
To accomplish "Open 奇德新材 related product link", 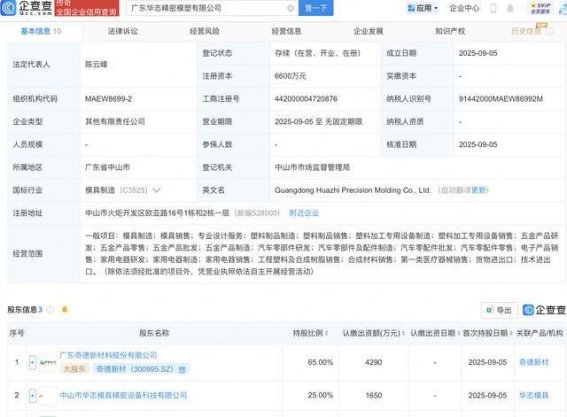I will 534,362.
